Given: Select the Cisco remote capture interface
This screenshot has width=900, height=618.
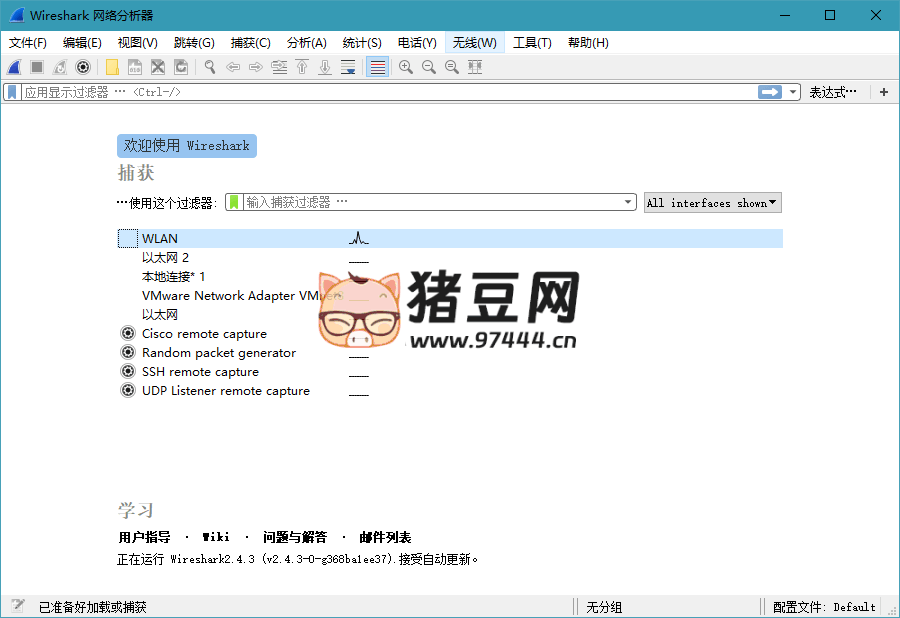Looking at the screenshot, I should [204, 333].
